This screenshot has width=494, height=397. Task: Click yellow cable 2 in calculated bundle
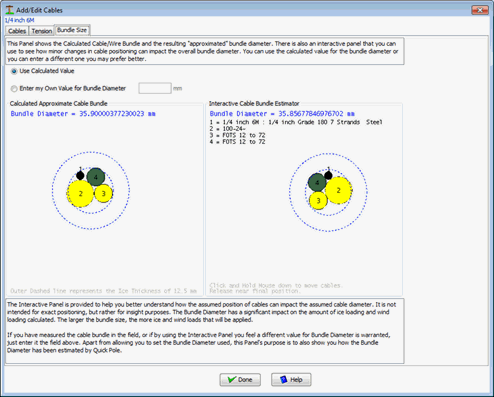80,193
